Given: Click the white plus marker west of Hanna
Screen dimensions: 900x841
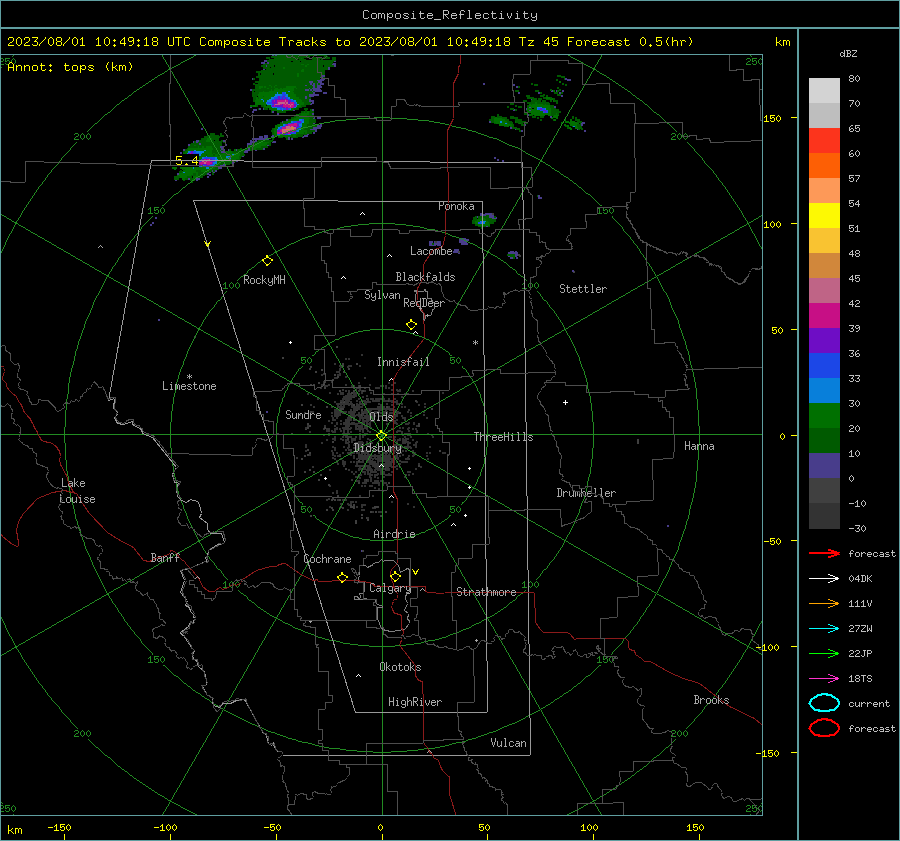Looking at the screenshot, I should [x=565, y=402].
